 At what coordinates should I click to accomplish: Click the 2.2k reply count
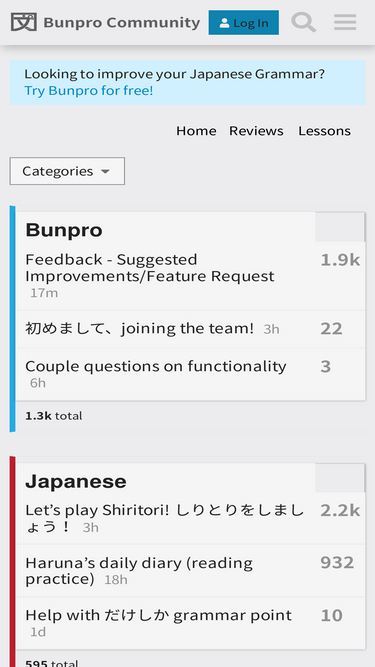340,510
